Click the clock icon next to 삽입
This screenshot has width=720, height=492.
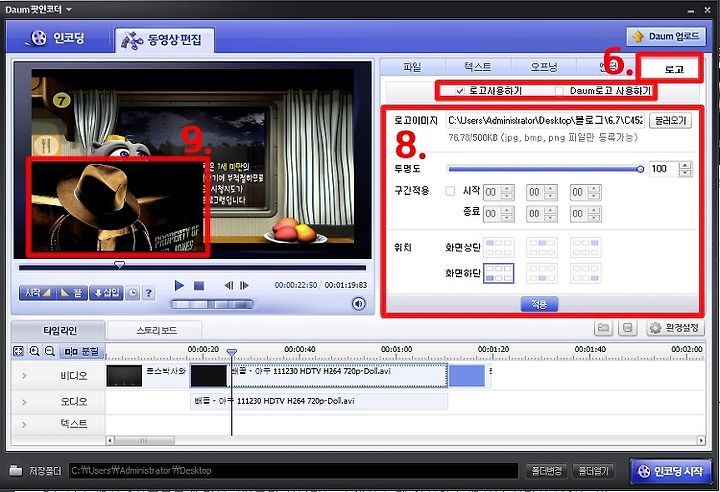pyautogui.click(x=133, y=293)
